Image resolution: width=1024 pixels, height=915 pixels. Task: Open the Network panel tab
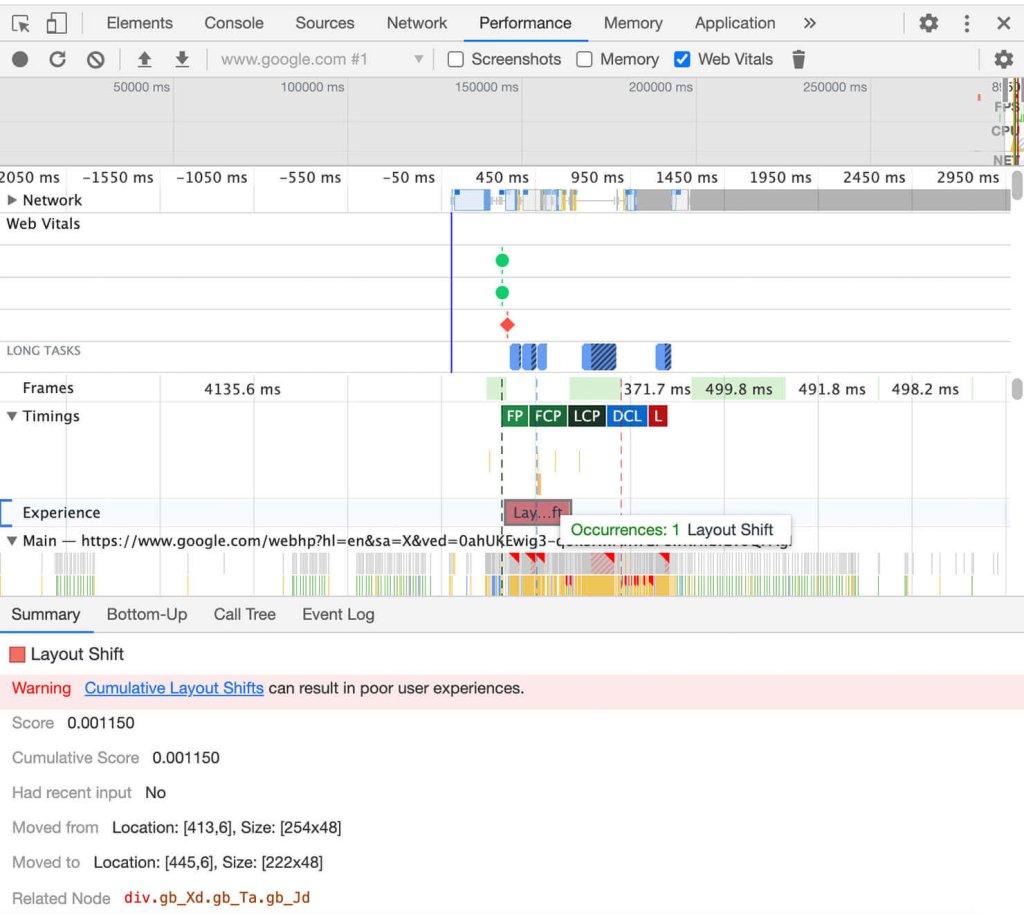[417, 24]
